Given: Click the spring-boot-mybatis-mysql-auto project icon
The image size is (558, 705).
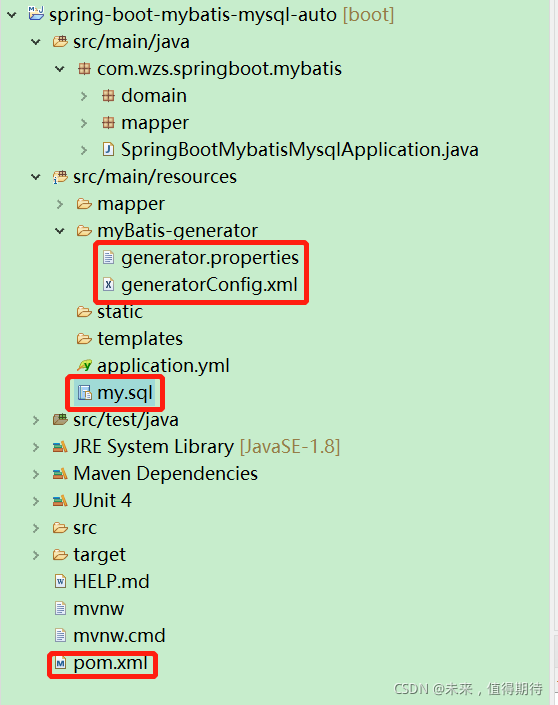Looking at the screenshot, I should click(x=36, y=13).
